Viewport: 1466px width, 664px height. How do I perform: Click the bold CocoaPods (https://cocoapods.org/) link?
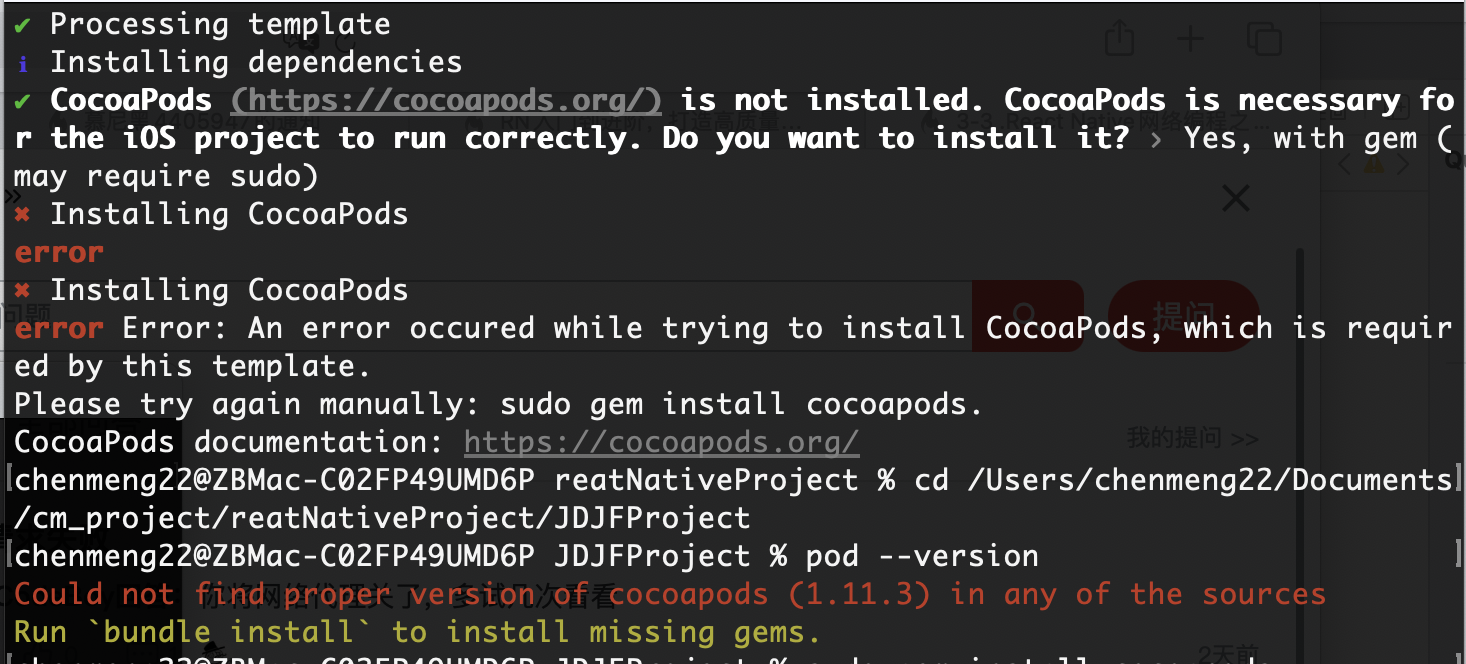coord(446,100)
